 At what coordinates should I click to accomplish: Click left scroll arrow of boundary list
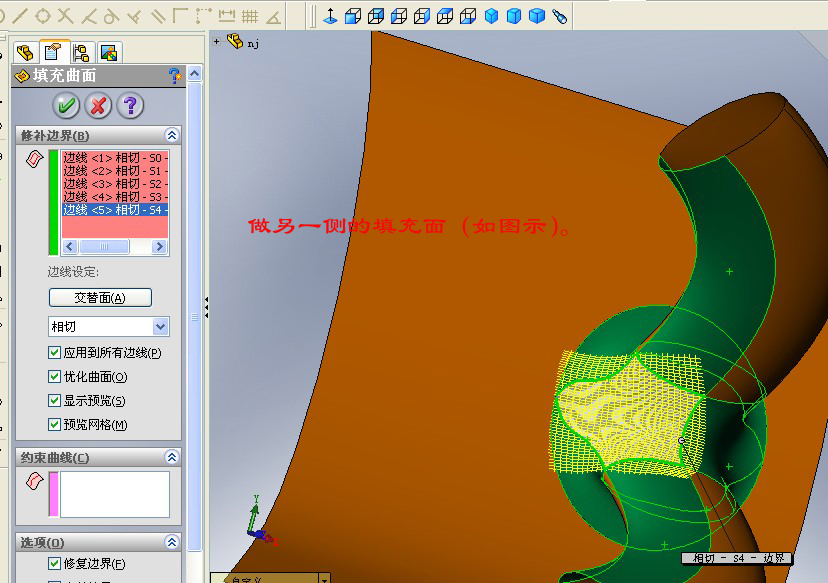coord(70,247)
